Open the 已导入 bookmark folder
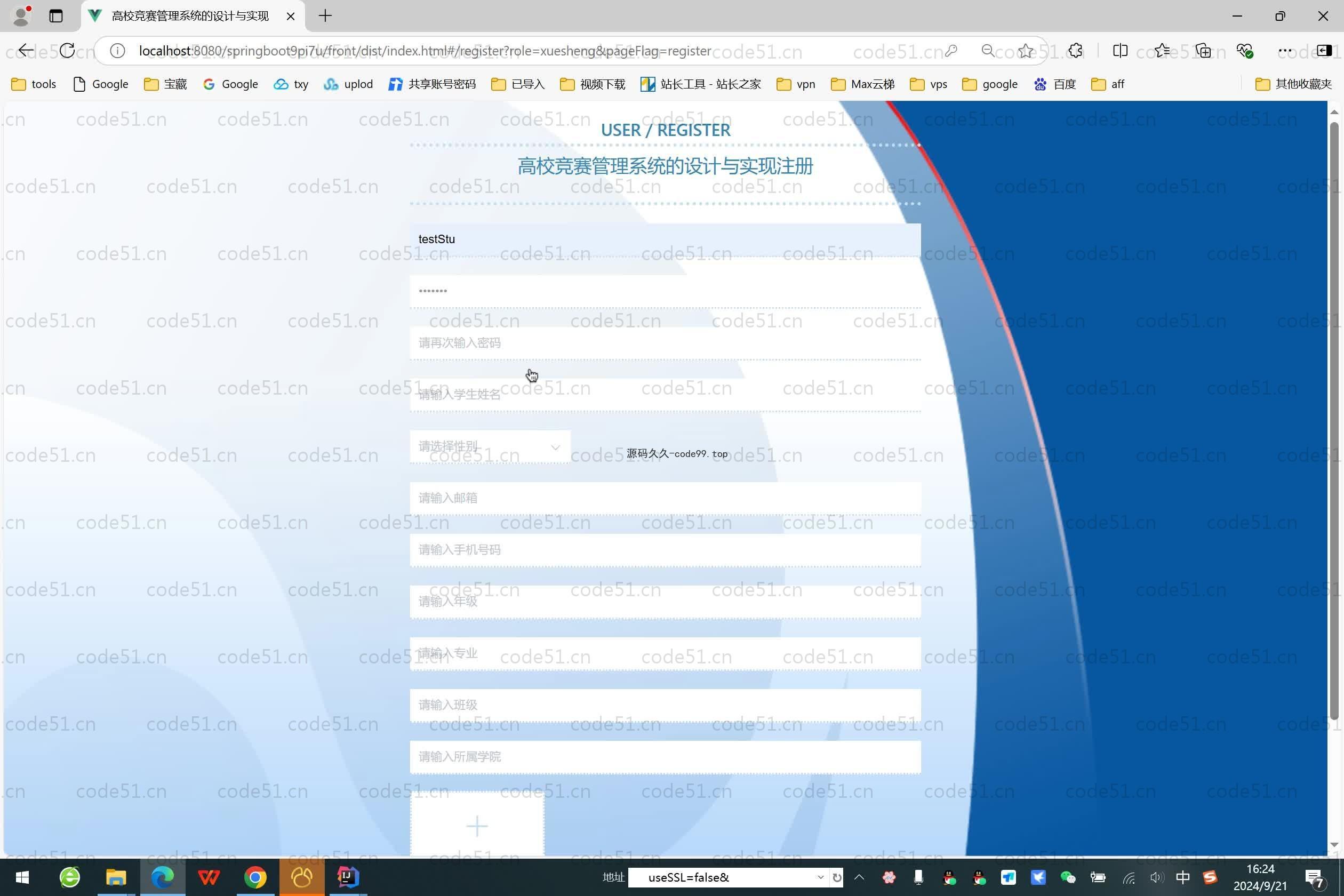This screenshot has width=1344, height=896. click(518, 84)
